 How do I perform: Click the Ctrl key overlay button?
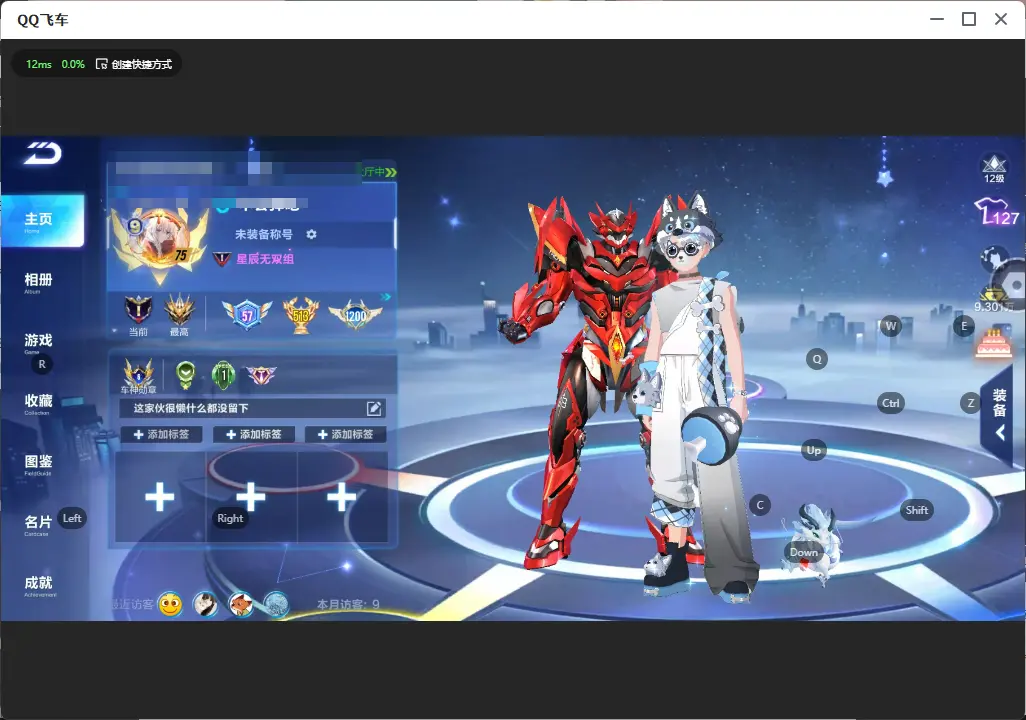891,403
